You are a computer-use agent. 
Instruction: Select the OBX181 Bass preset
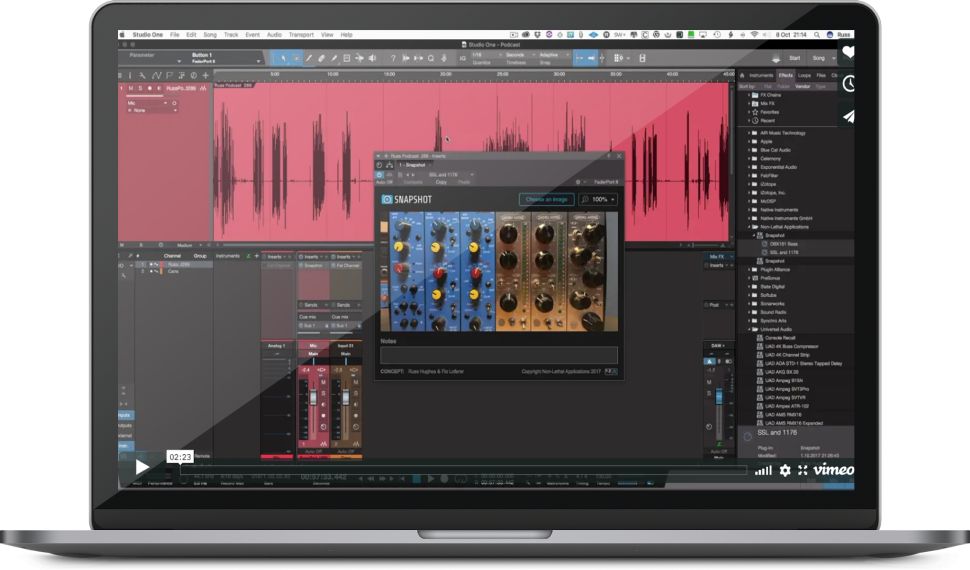click(x=783, y=244)
